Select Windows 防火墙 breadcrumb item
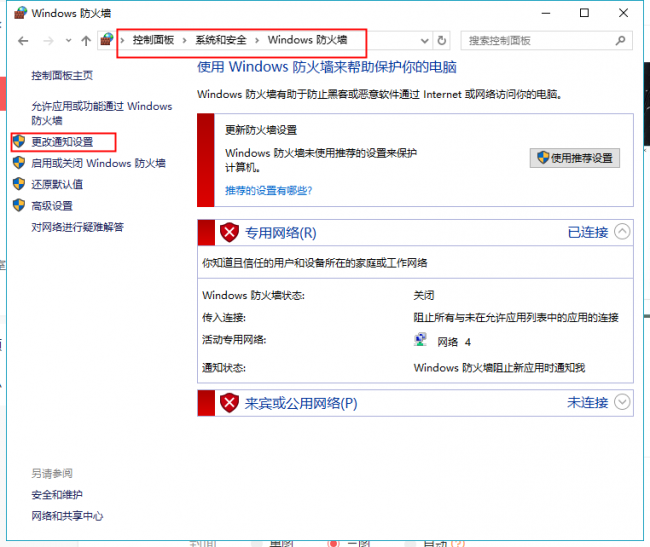This screenshot has width=650, height=547. pos(308,40)
